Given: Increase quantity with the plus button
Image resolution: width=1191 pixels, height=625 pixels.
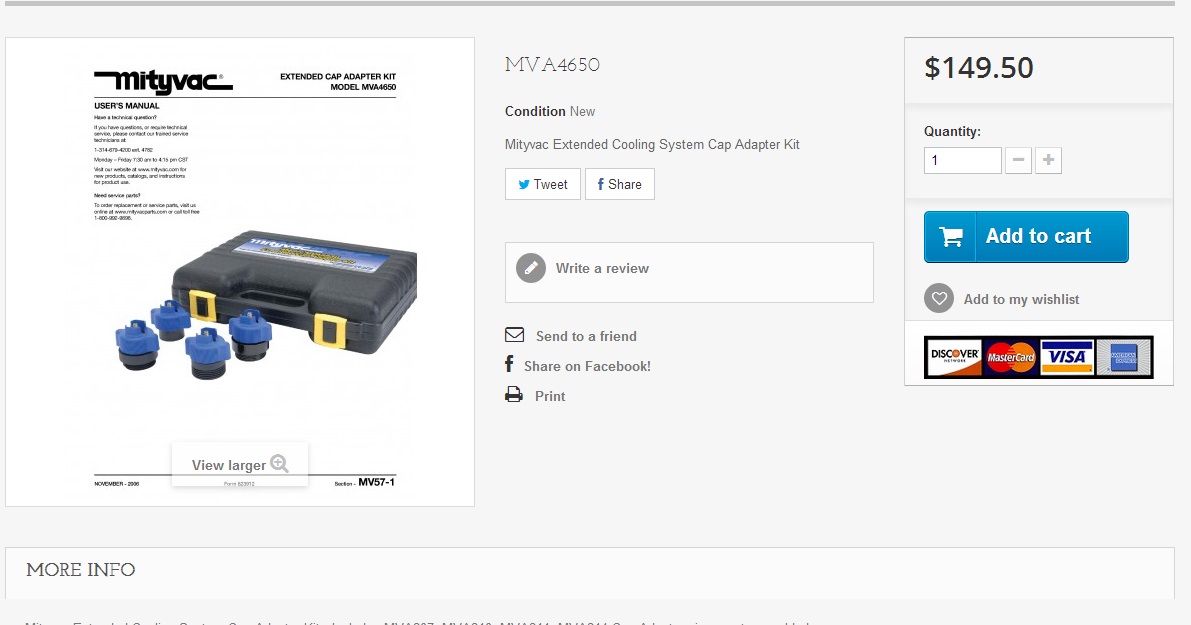Looking at the screenshot, I should click(x=1048, y=160).
